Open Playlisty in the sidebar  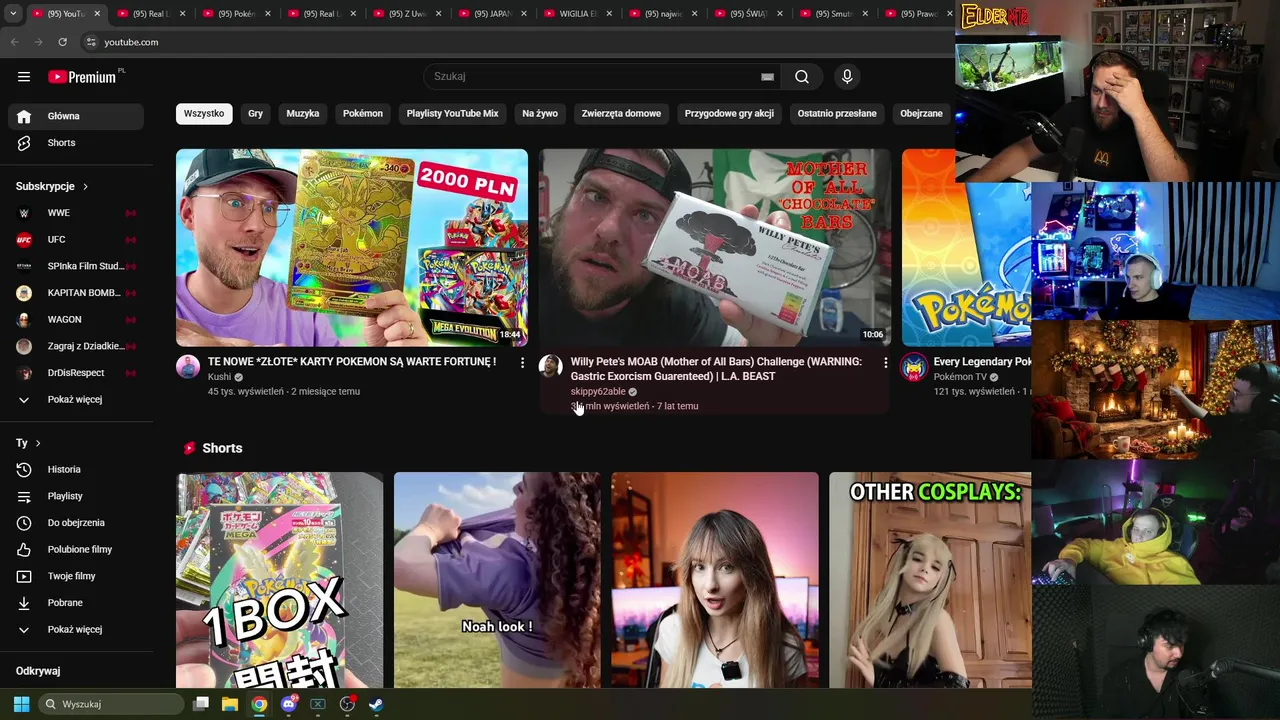point(76,496)
